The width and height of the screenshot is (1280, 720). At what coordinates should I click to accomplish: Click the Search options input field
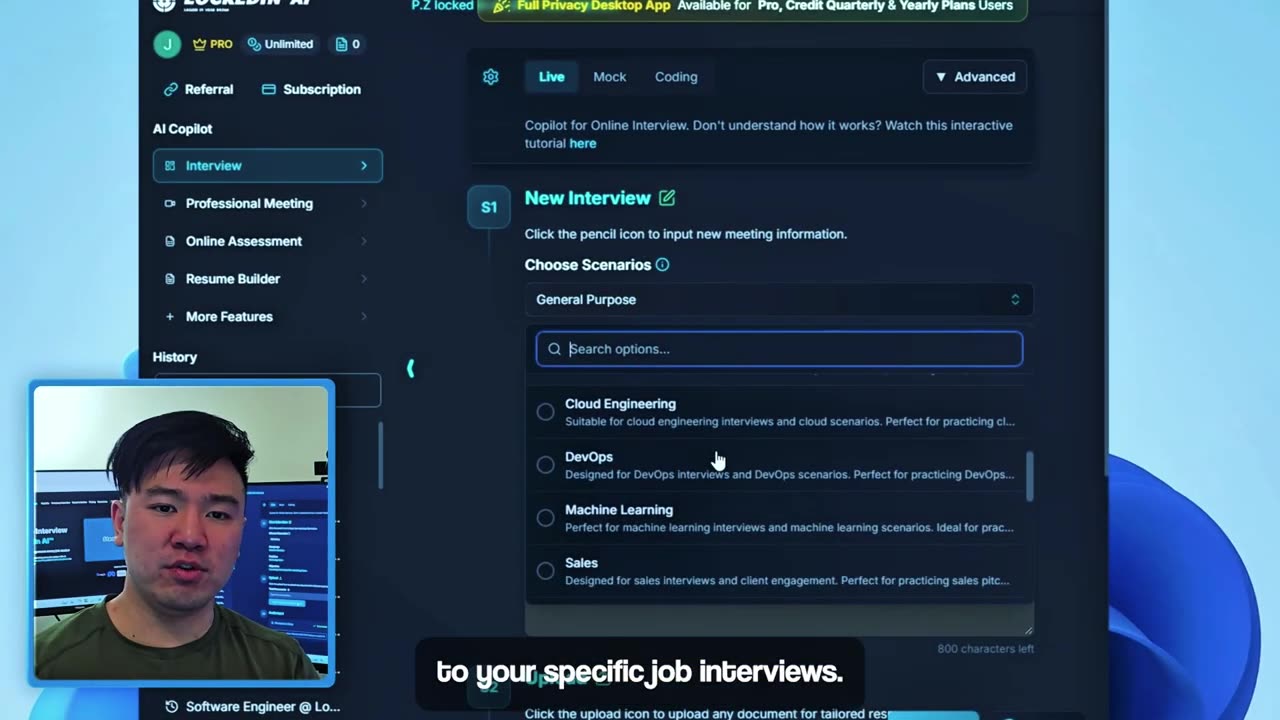click(779, 349)
